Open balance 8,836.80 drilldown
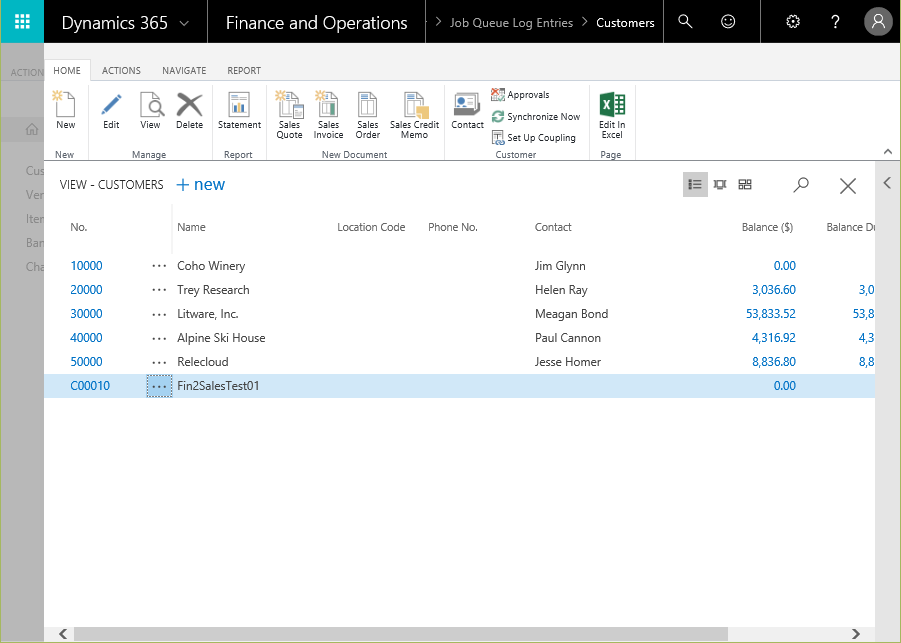 [x=774, y=362]
